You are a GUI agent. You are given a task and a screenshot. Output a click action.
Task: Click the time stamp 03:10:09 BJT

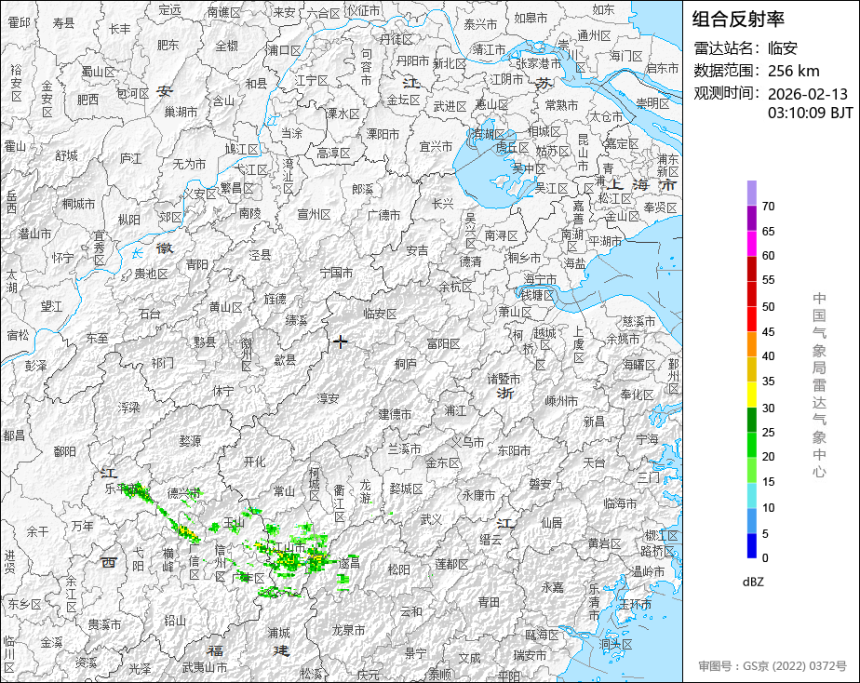point(810,113)
